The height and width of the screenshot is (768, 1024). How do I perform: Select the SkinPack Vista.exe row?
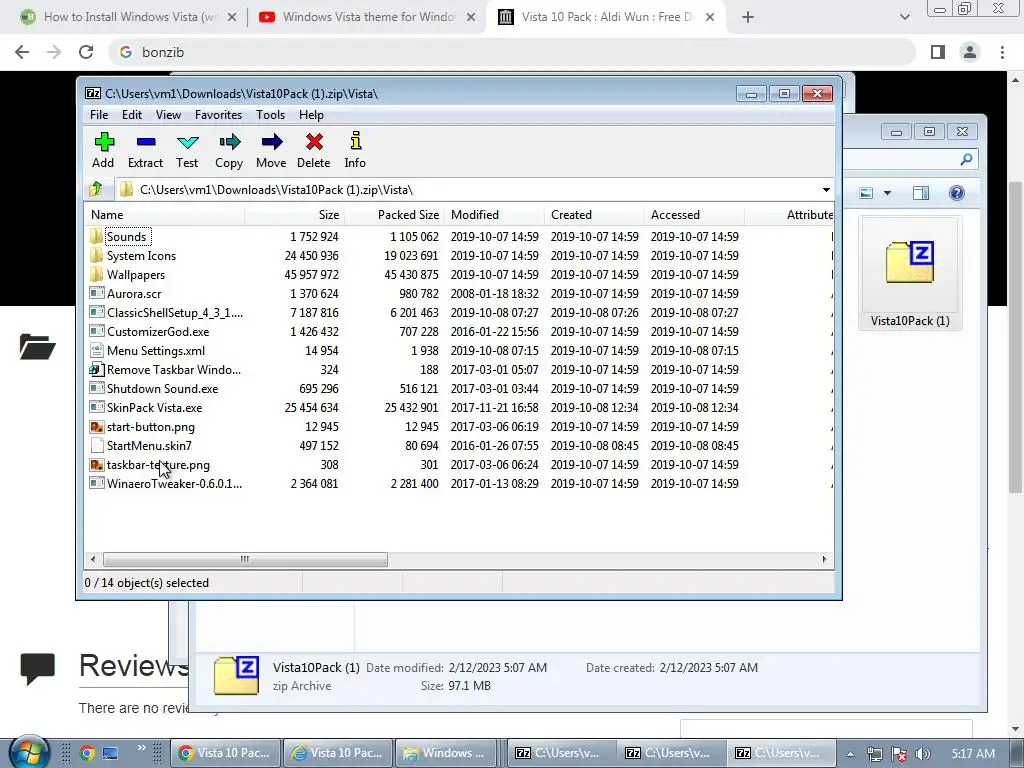pyautogui.click(x=459, y=408)
